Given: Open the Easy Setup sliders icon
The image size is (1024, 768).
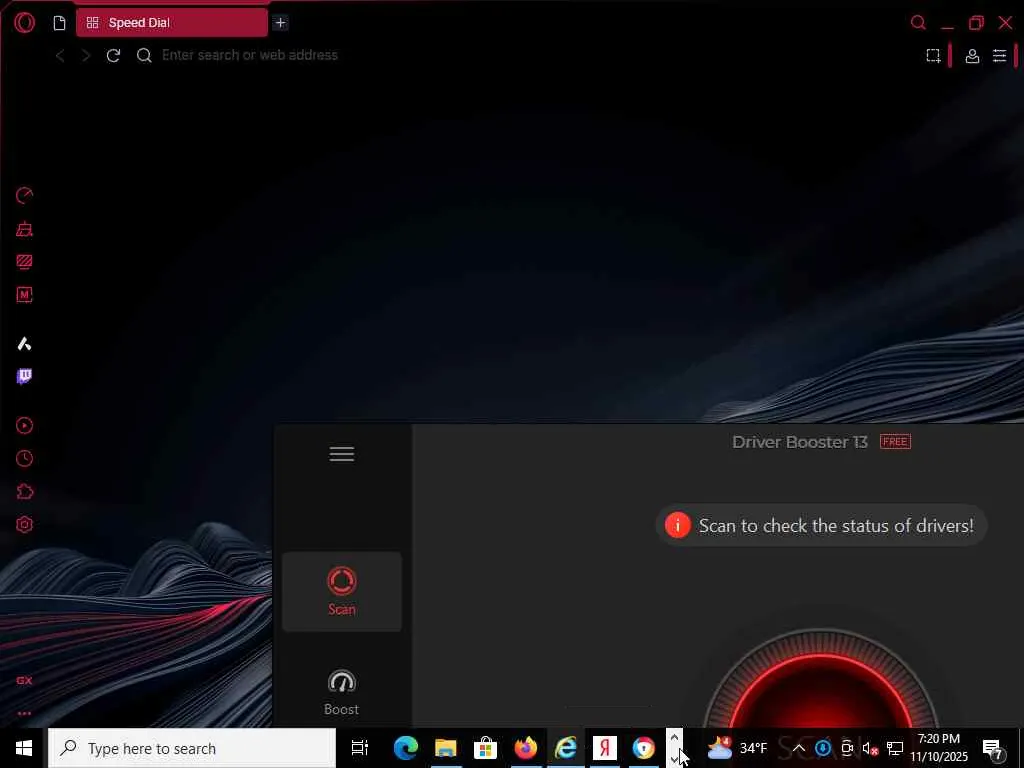Looking at the screenshot, I should click(999, 56).
